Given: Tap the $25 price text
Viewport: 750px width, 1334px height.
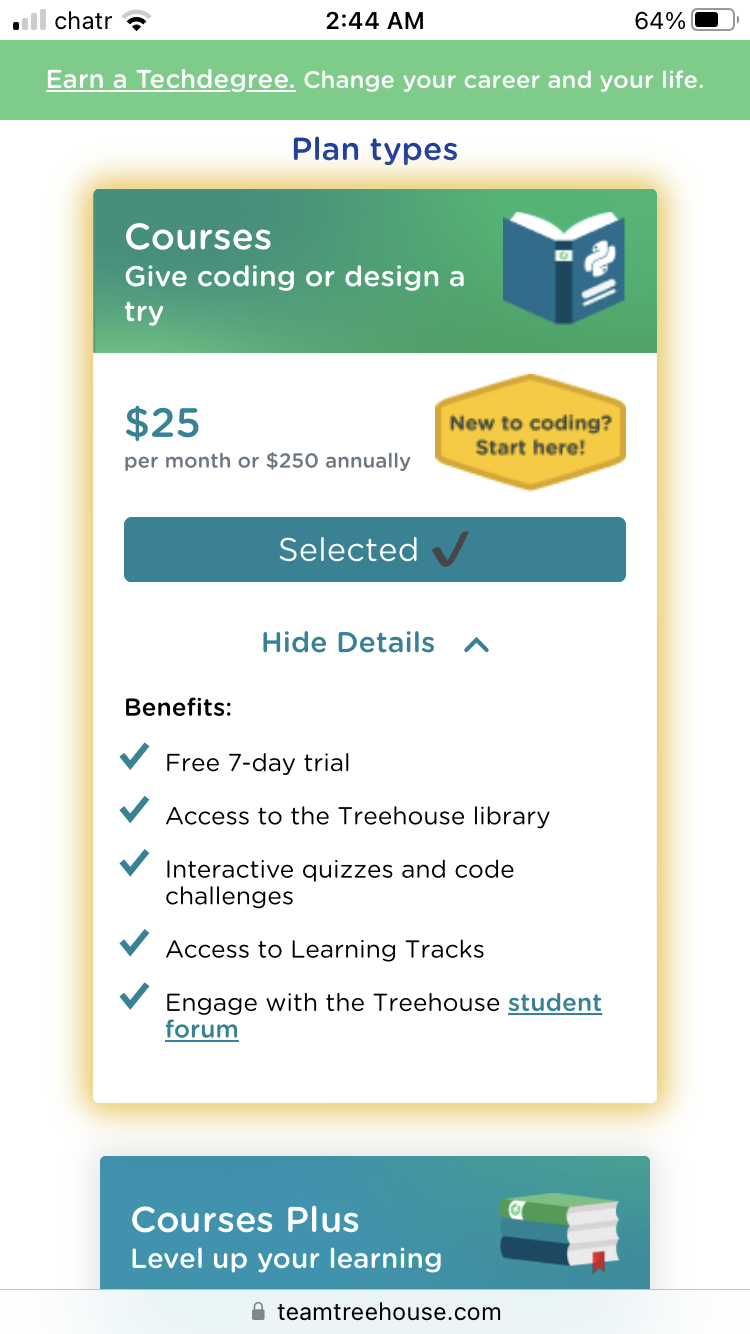Looking at the screenshot, I should click(x=162, y=423).
